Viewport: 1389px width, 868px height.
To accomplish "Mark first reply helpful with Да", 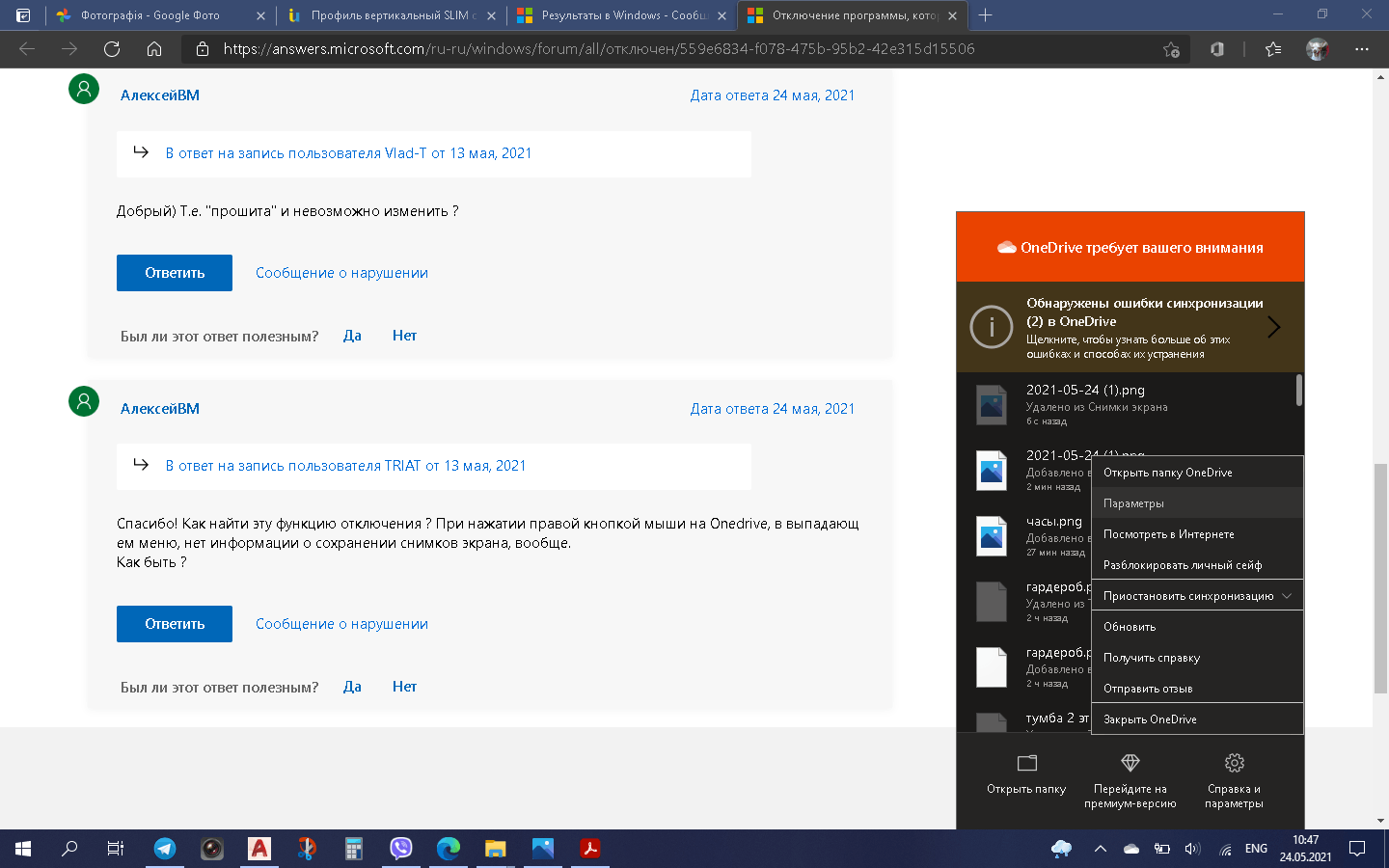I will coord(352,336).
